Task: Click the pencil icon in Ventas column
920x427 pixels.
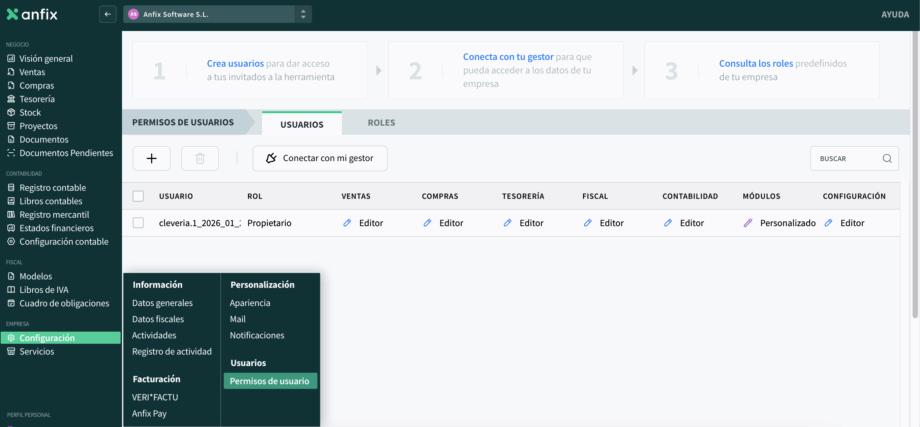Action: (x=347, y=223)
